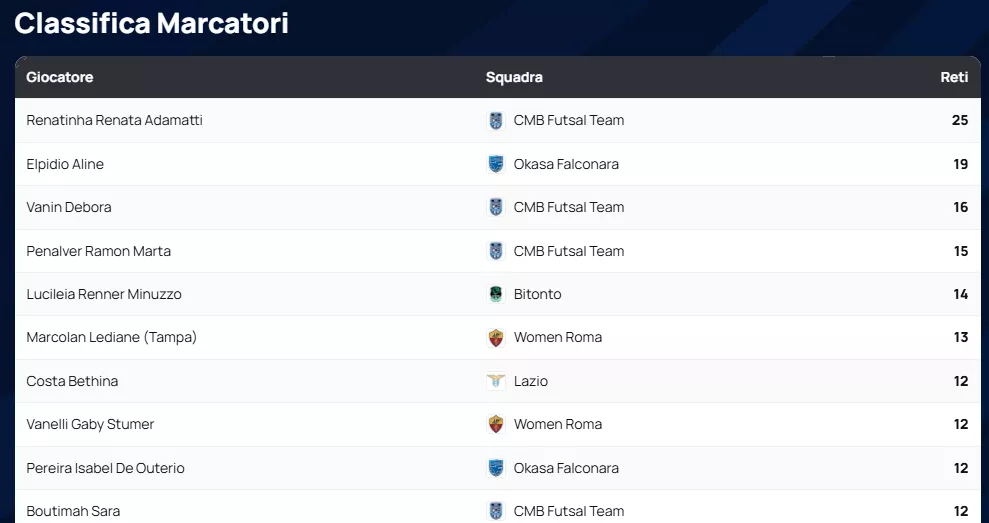The image size is (989, 523).
Task: Open Lucileia Renner Minuzzo's entry
Action: click(104, 294)
